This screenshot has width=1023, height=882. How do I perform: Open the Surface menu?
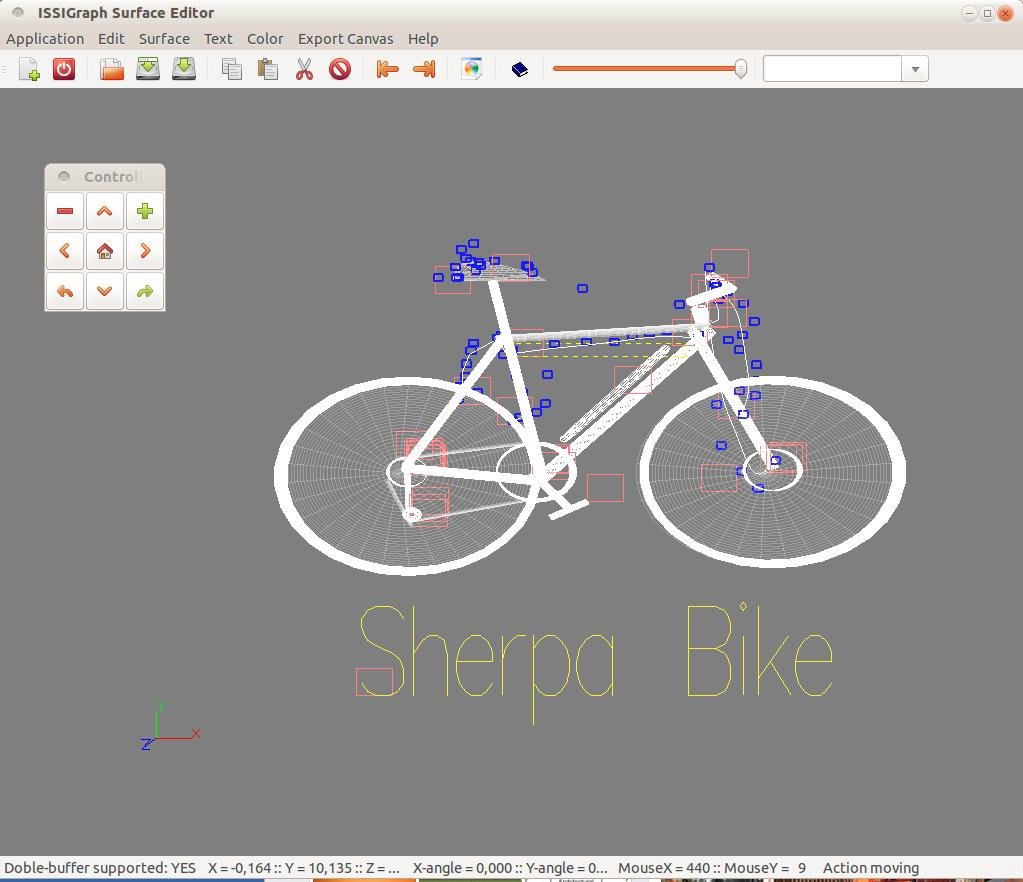point(164,39)
